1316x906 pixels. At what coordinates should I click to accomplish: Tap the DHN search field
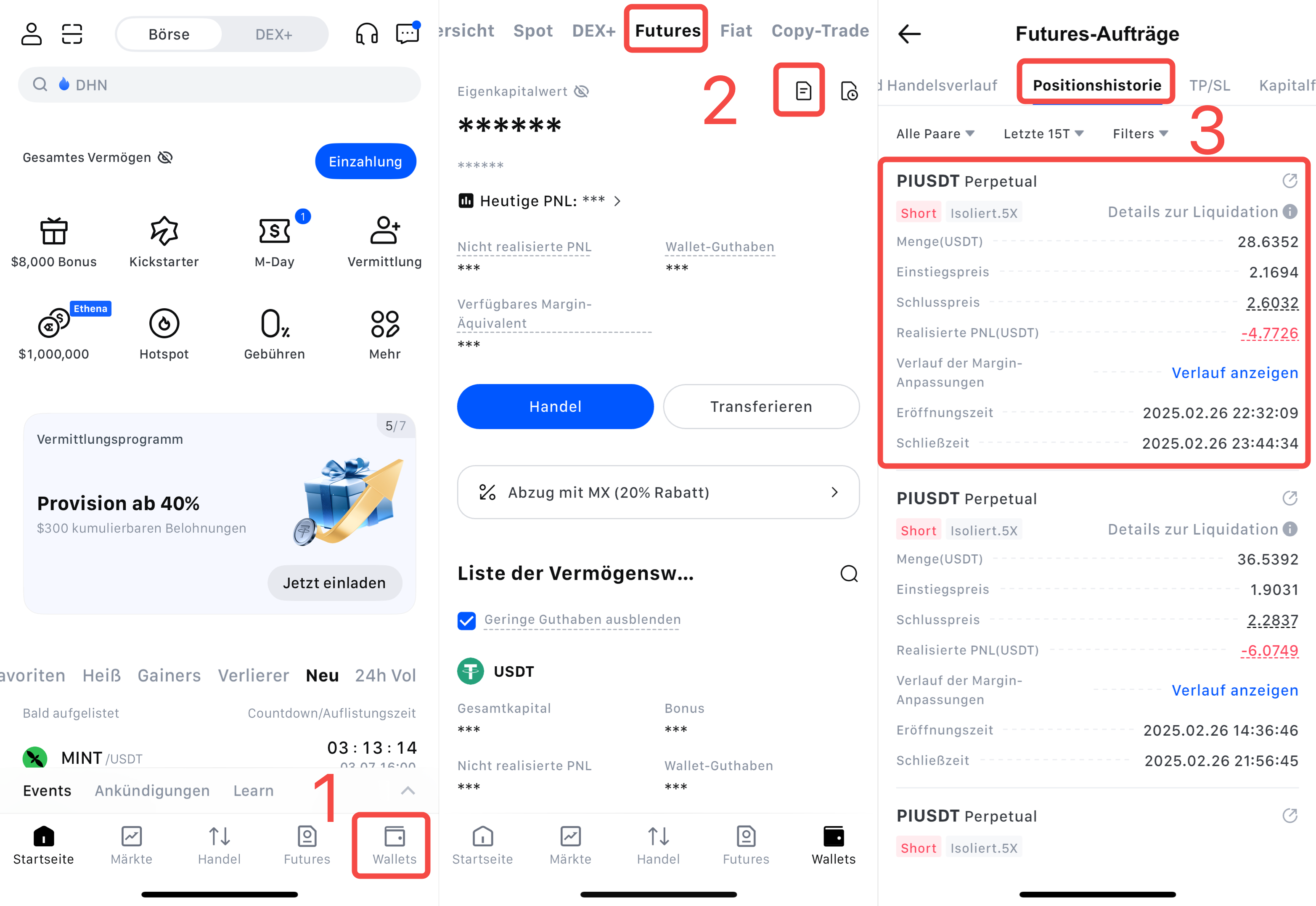220,85
